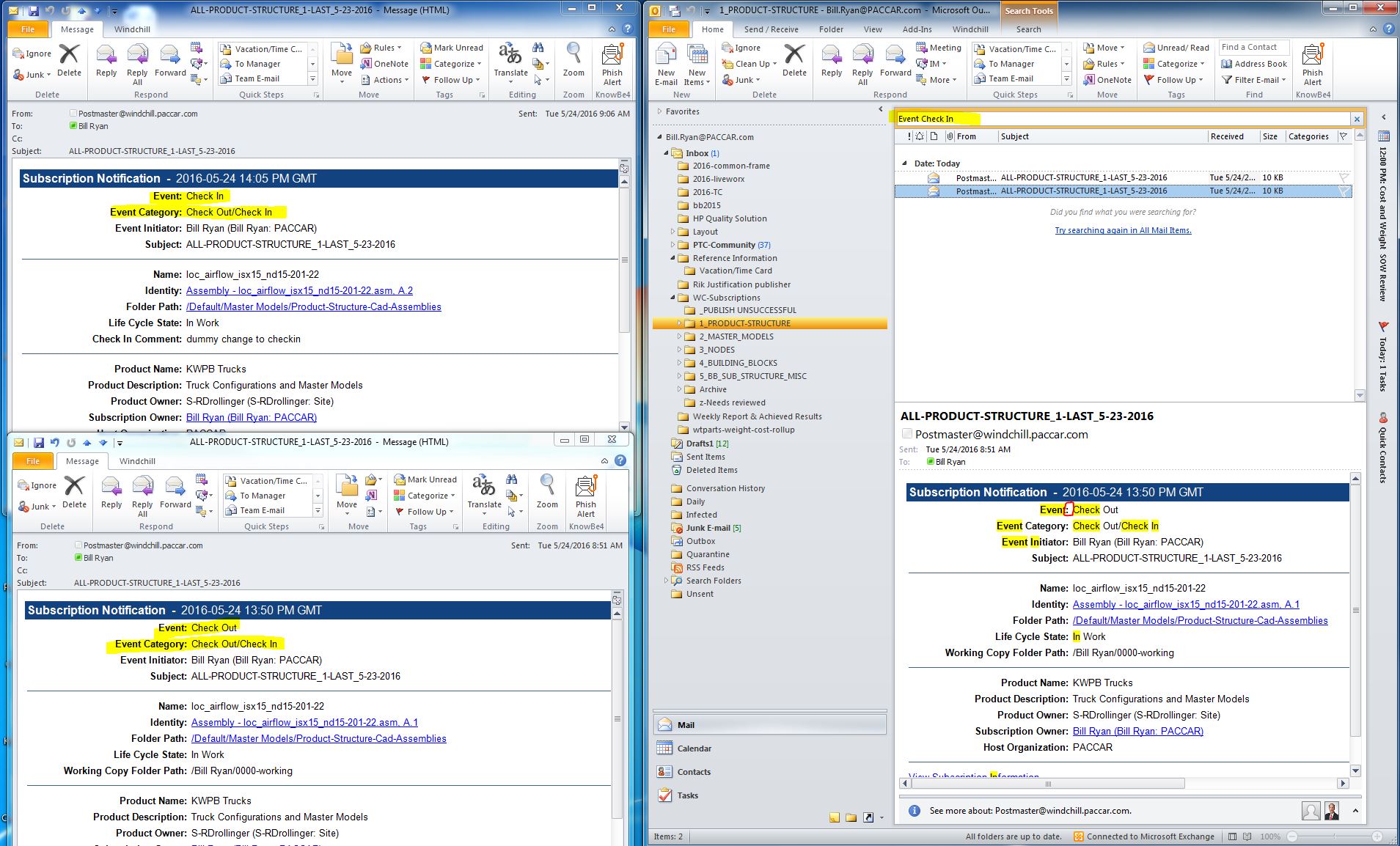This screenshot has height=846, width=1400.
Task: Switch to Send / Receive tab
Action: coord(771,29)
